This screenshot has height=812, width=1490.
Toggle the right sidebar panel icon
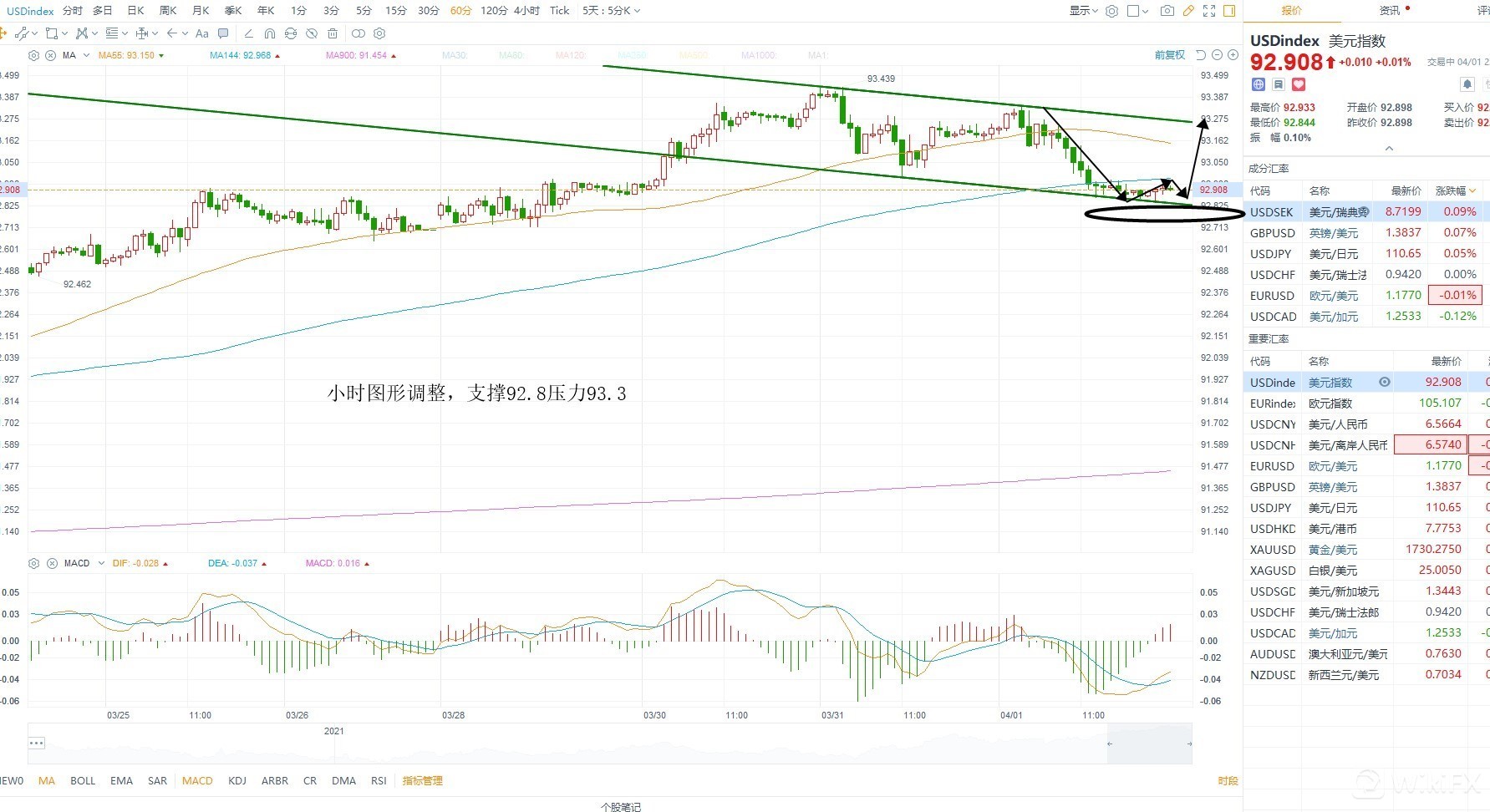(x=1229, y=11)
